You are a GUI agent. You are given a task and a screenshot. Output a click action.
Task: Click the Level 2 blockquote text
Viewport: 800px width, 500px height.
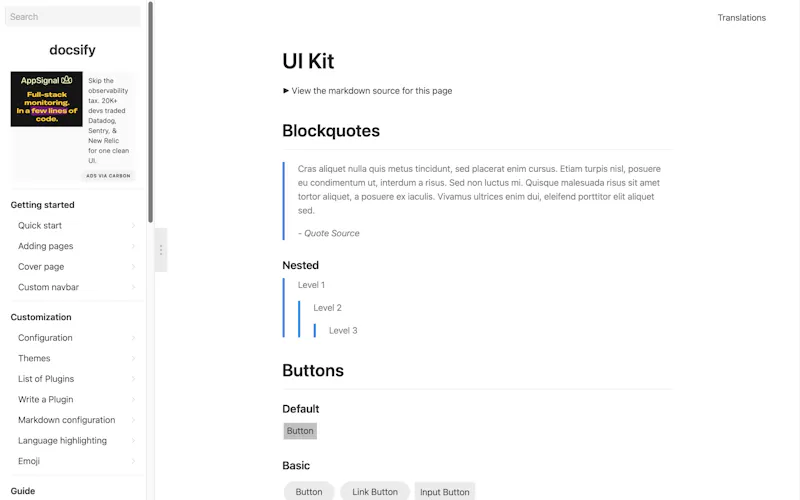pyautogui.click(x=328, y=308)
